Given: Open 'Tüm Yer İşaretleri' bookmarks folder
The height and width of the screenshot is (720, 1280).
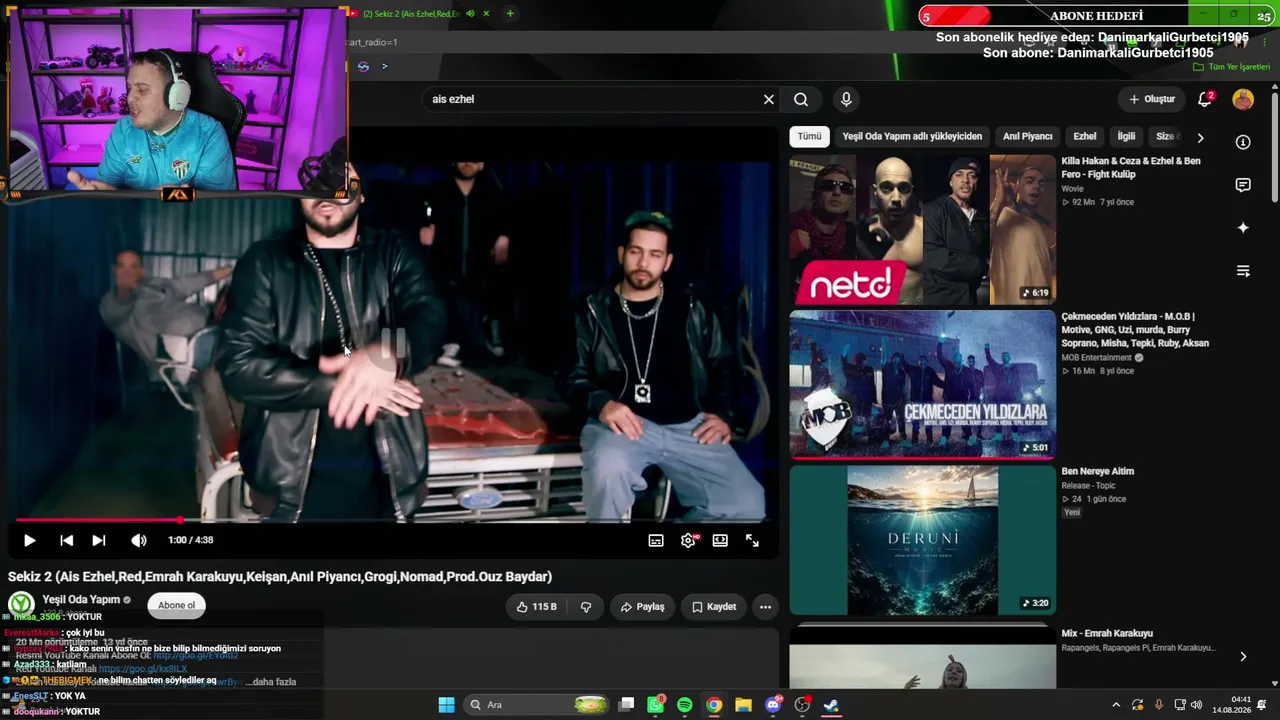Looking at the screenshot, I should (1232, 67).
